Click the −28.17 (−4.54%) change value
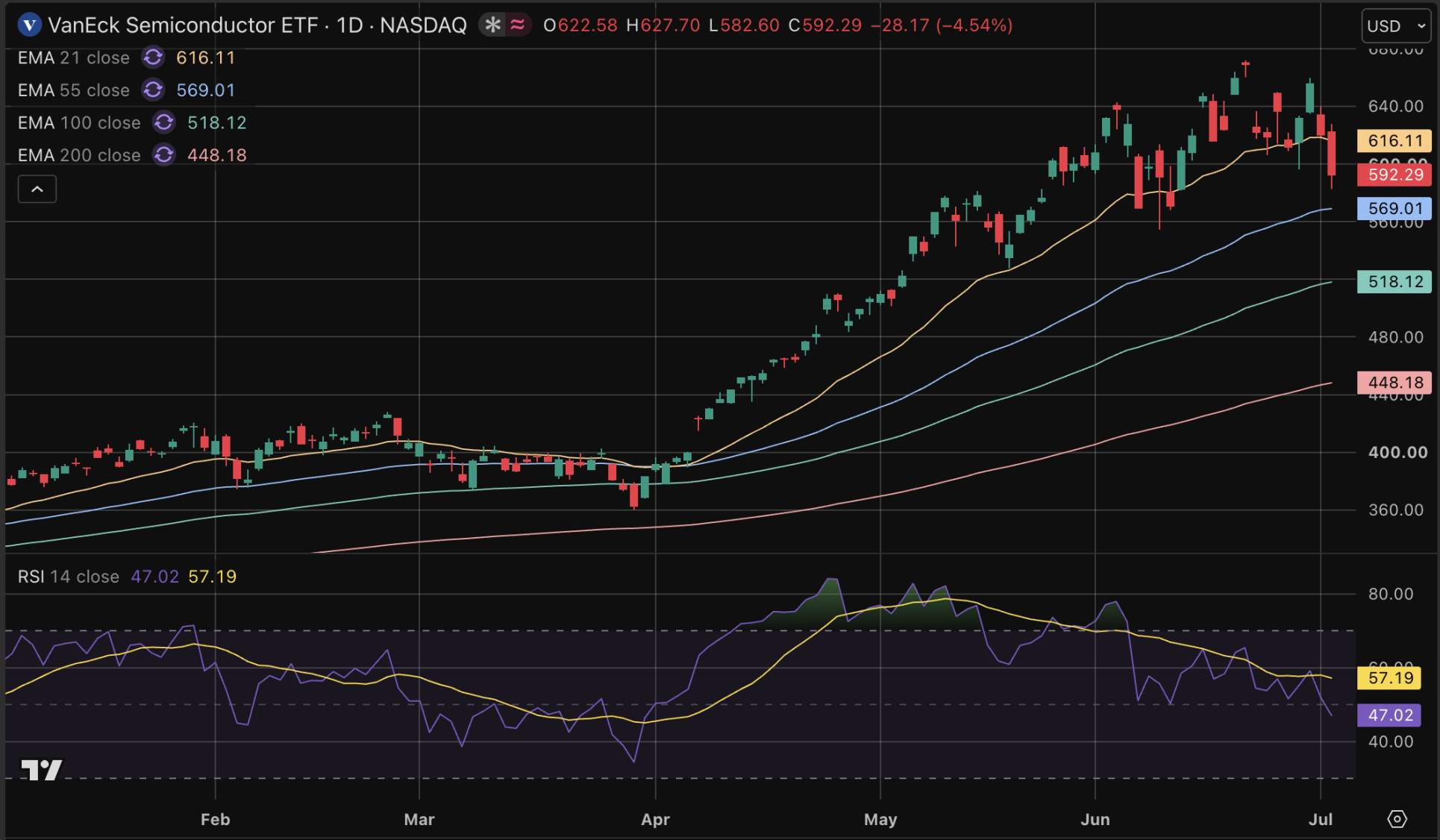This screenshot has width=1440, height=840. click(x=942, y=25)
